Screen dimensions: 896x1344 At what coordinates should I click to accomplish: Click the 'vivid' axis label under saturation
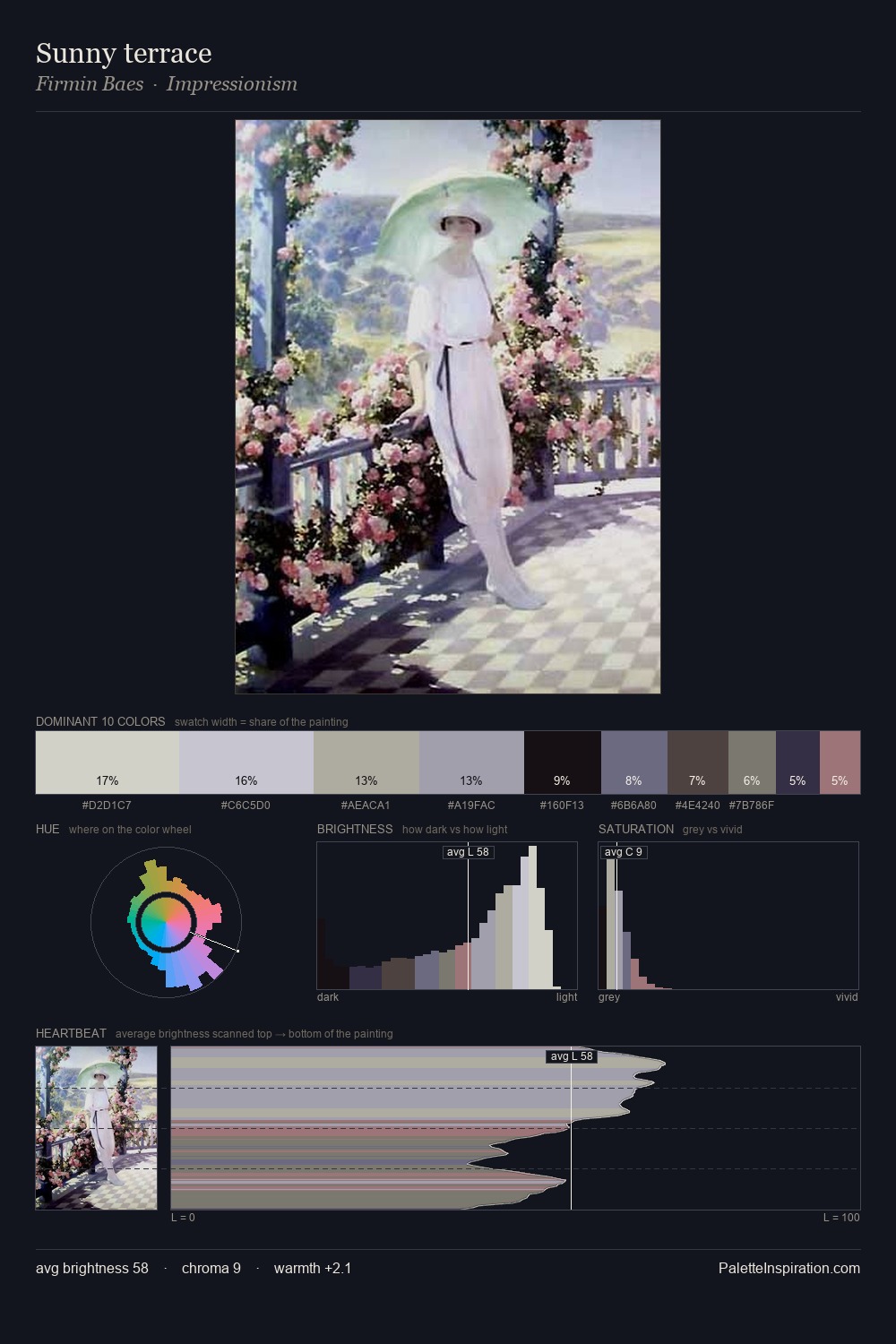coord(847,997)
